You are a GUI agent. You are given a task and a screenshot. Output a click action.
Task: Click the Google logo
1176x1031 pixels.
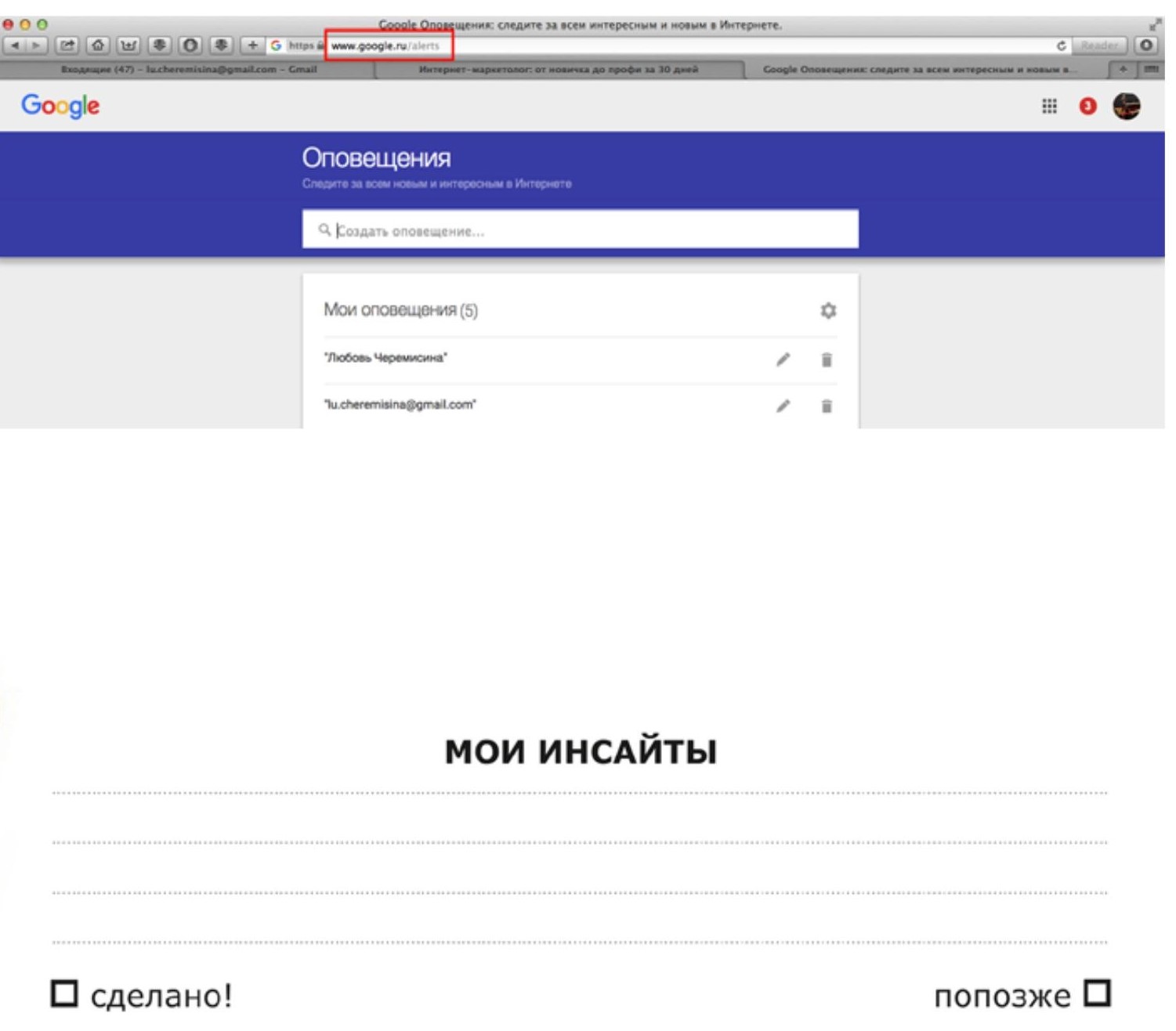pos(60,106)
